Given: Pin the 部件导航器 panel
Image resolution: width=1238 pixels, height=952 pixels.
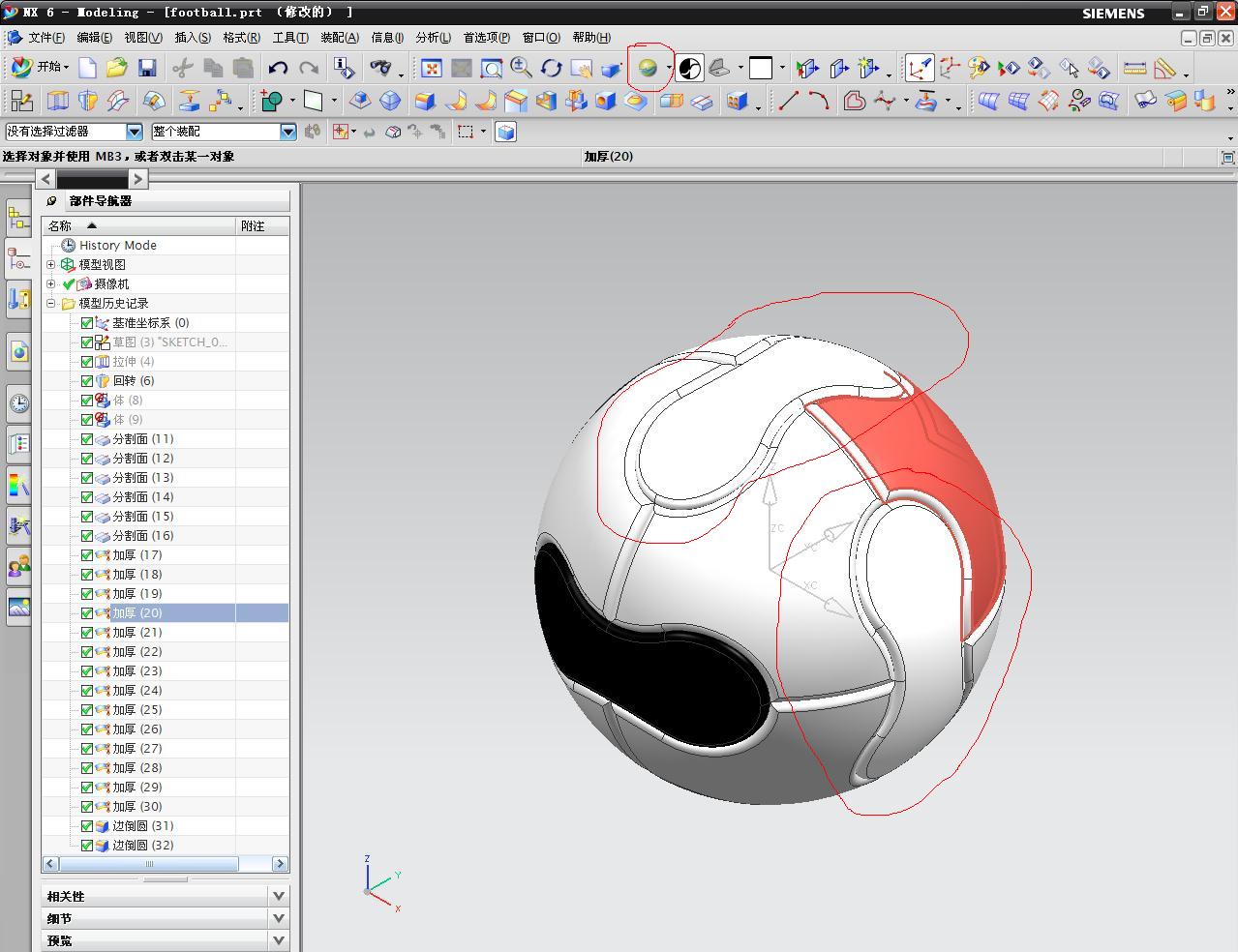Looking at the screenshot, I should coord(52,201).
